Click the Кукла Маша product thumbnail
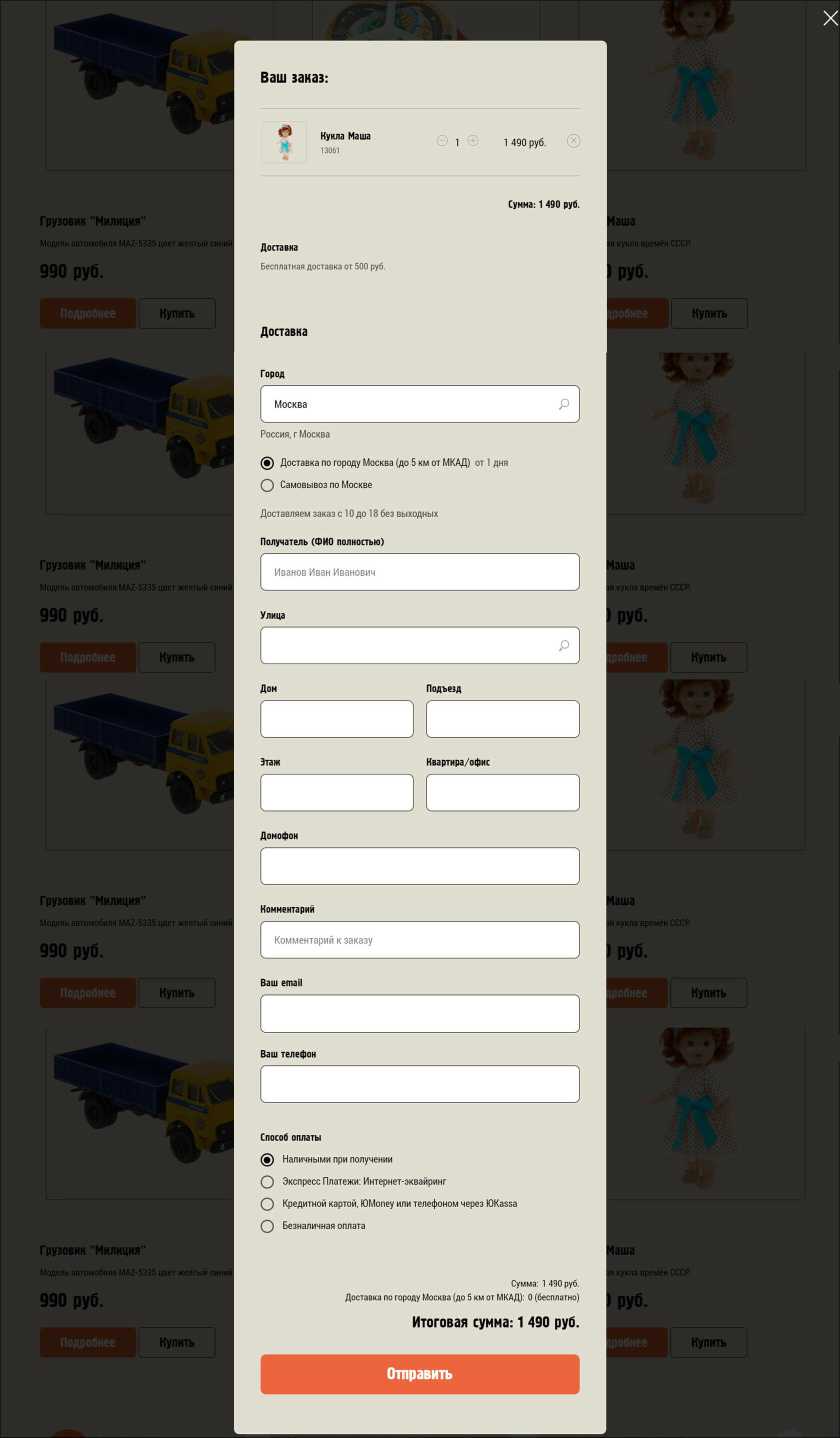840x1438 pixels. pyautogui.click(x=283, y=142)
